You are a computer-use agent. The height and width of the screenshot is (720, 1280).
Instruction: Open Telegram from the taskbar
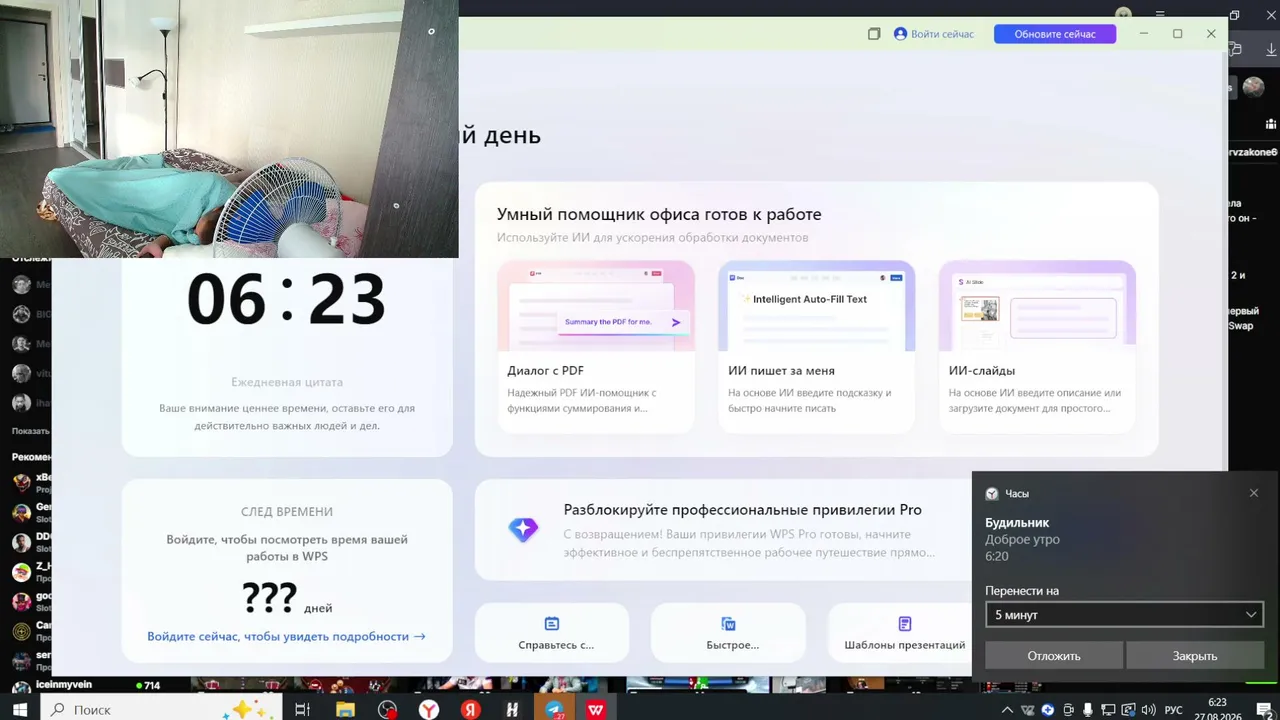click(554, 709)
